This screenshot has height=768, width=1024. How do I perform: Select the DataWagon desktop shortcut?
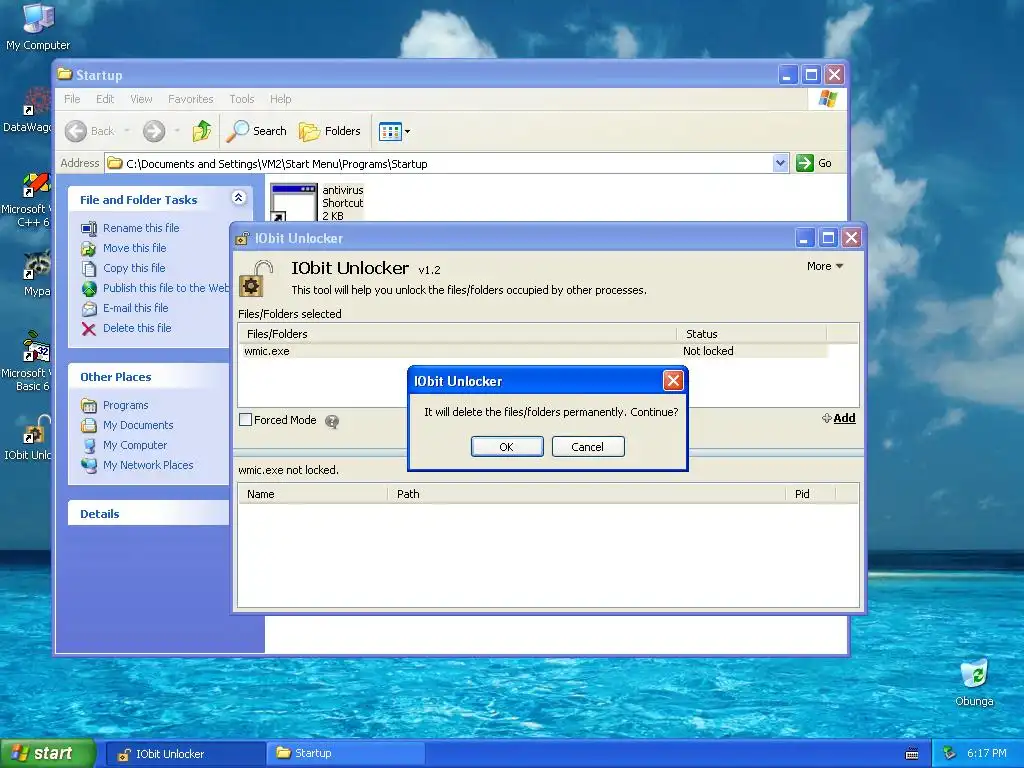coord(27,111)
